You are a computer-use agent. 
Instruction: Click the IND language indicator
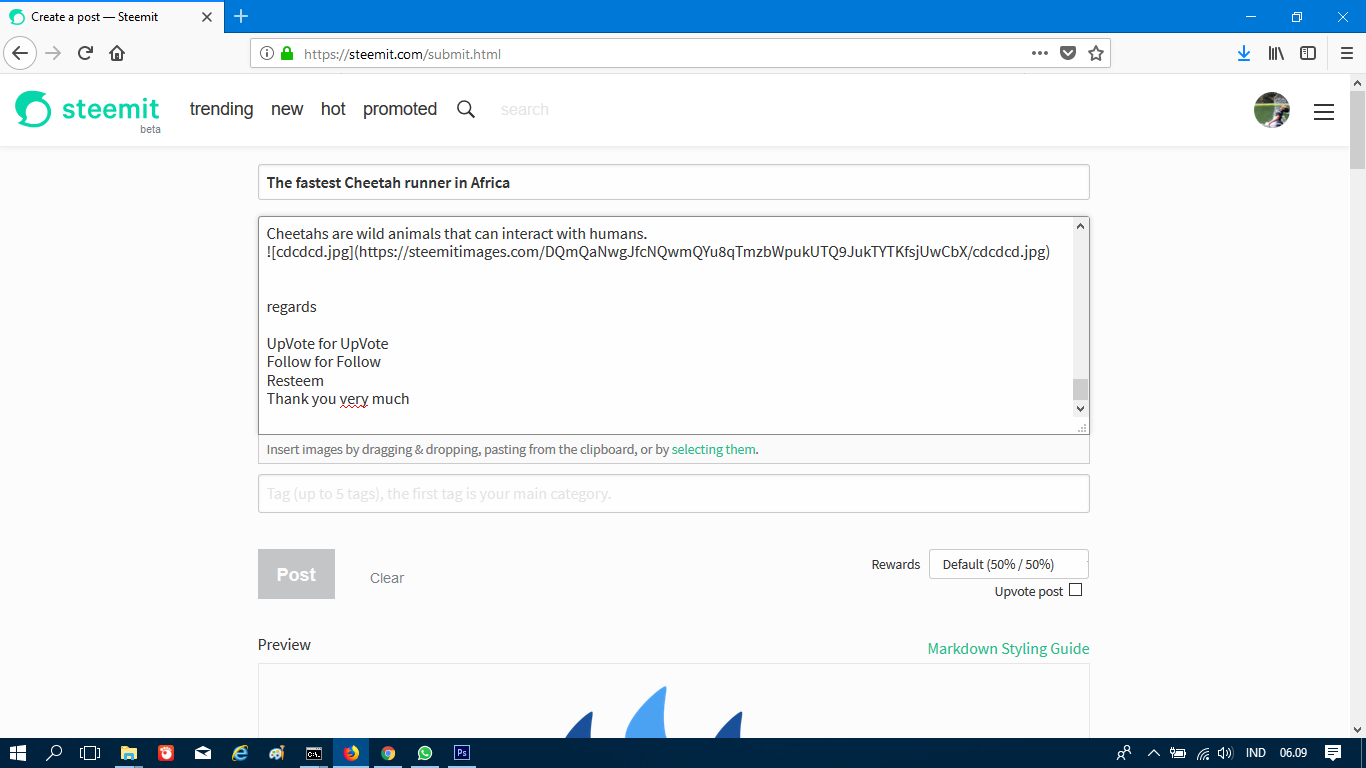[1256, 753]
